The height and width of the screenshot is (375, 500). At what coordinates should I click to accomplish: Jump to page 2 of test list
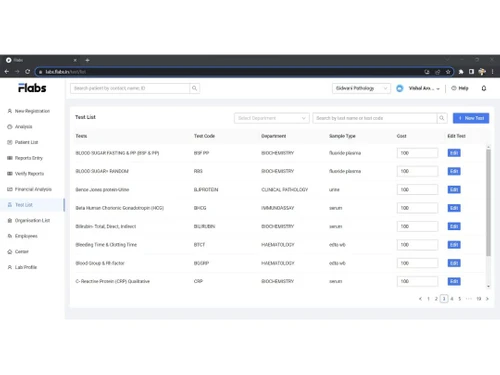point(436,299)
